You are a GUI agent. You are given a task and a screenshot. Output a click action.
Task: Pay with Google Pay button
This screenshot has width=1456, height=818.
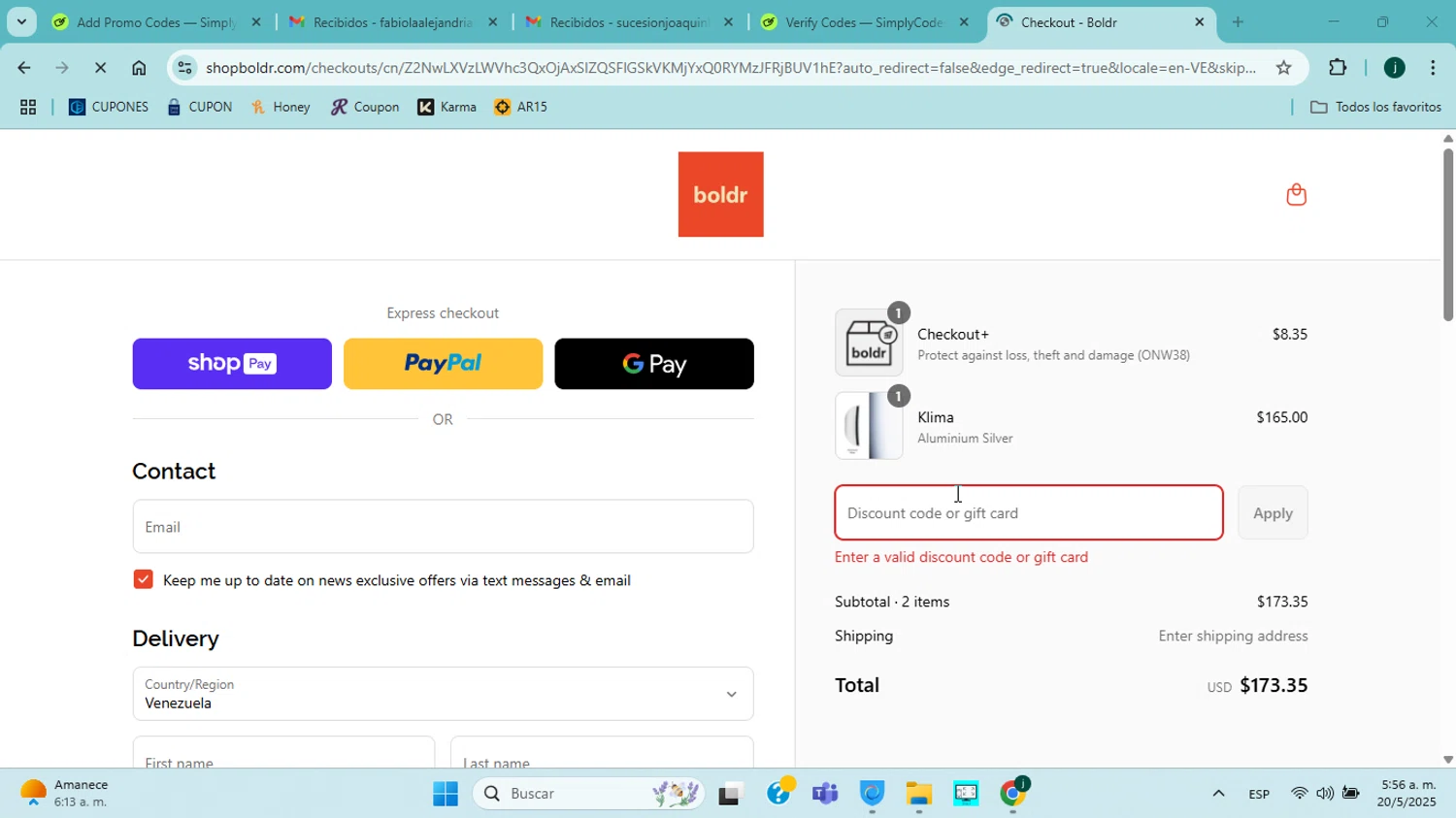point(654,364)
